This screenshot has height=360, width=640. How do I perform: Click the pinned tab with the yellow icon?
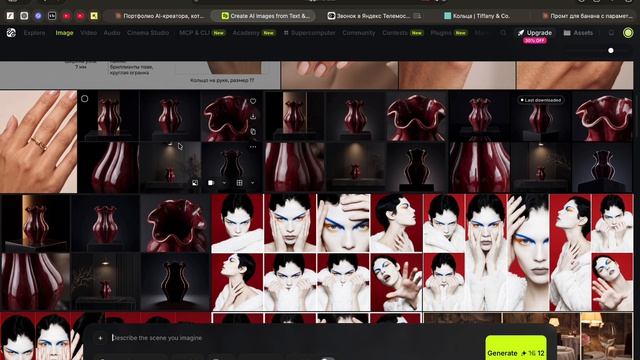tap(94, 16)
